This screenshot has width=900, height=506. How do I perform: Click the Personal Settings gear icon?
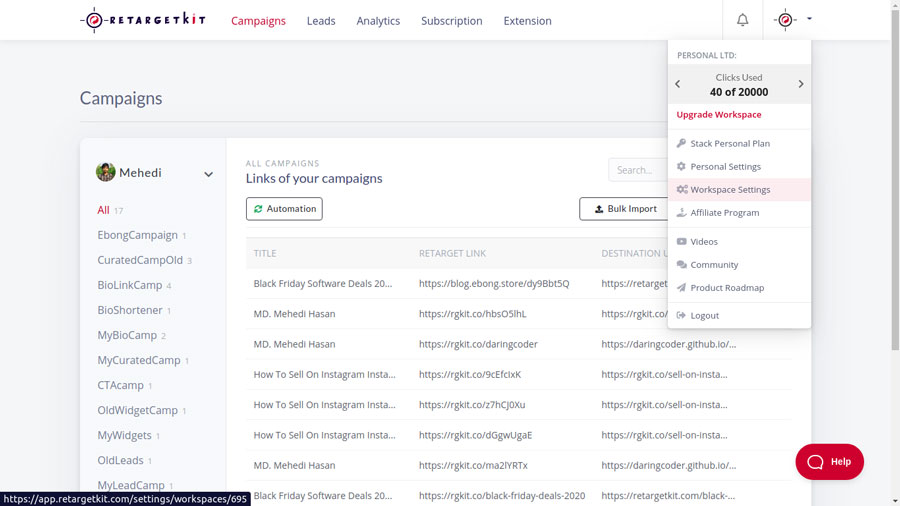681,166
